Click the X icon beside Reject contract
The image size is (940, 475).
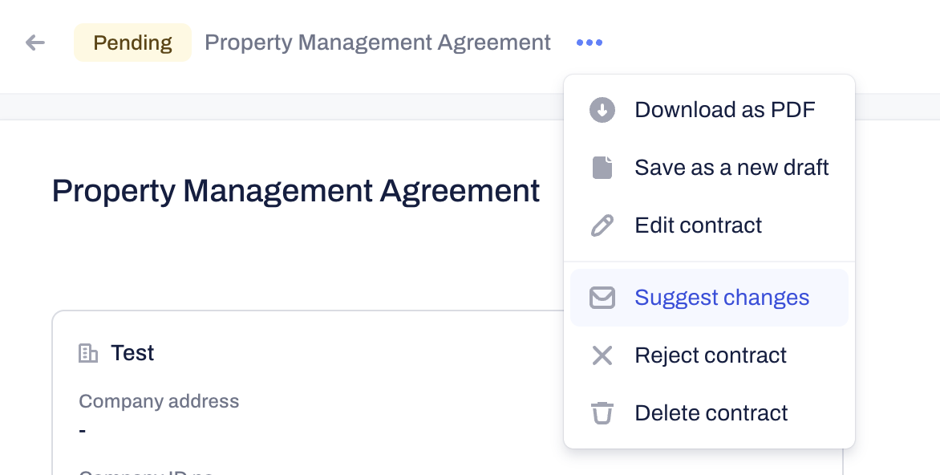click(602, 355)
